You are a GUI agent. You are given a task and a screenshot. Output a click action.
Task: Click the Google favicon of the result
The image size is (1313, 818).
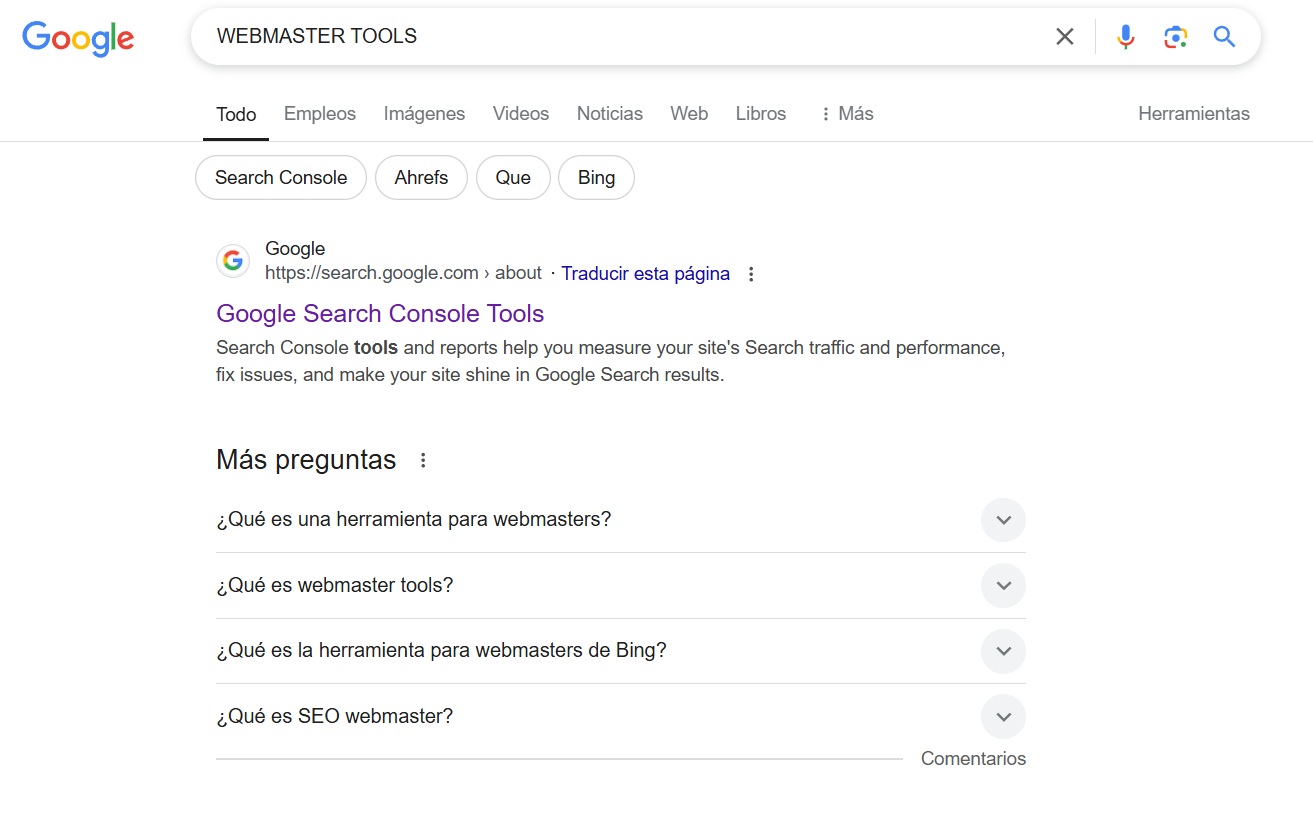[x=233, y=261]
